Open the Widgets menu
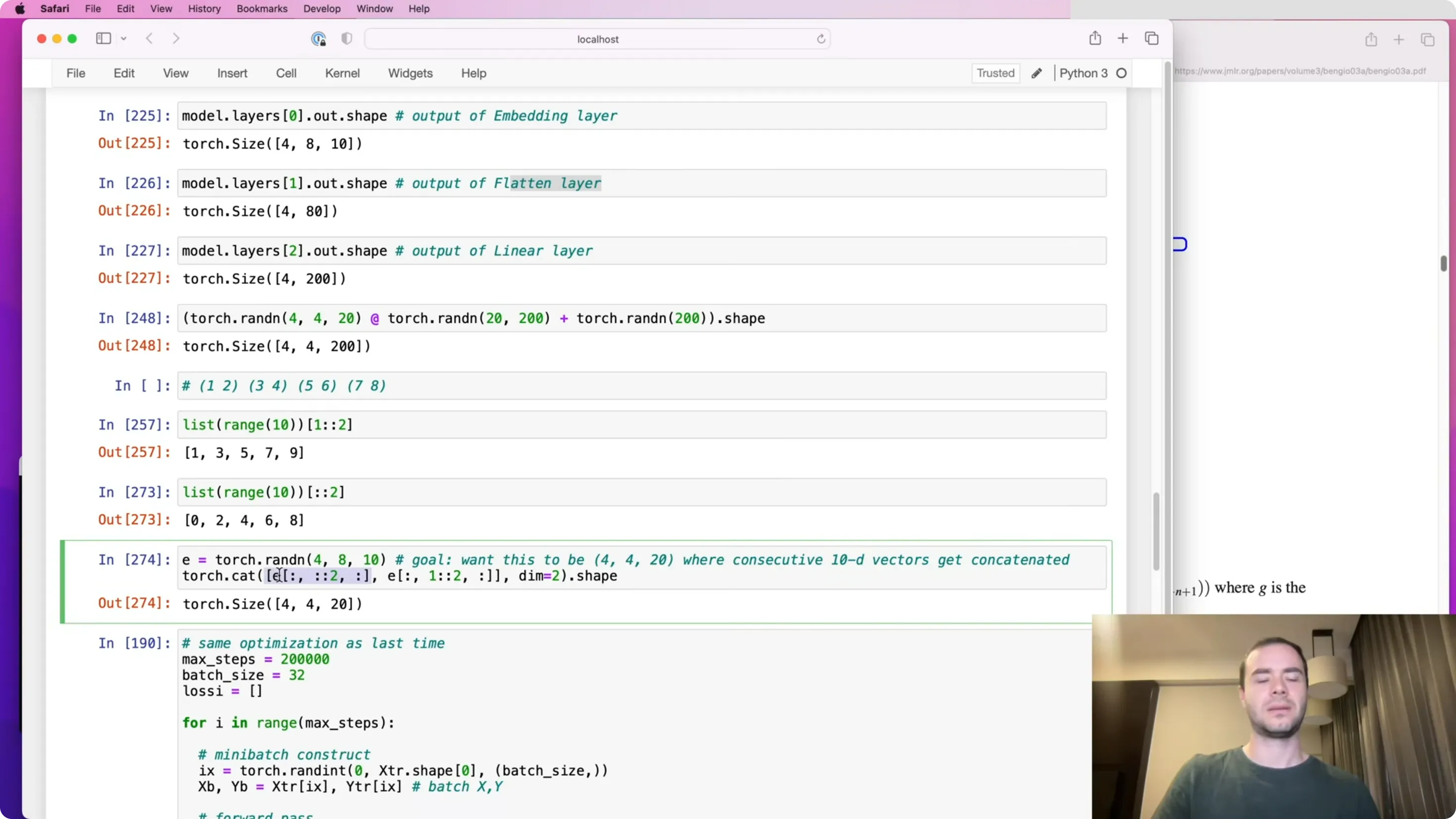 pos(411,73)
